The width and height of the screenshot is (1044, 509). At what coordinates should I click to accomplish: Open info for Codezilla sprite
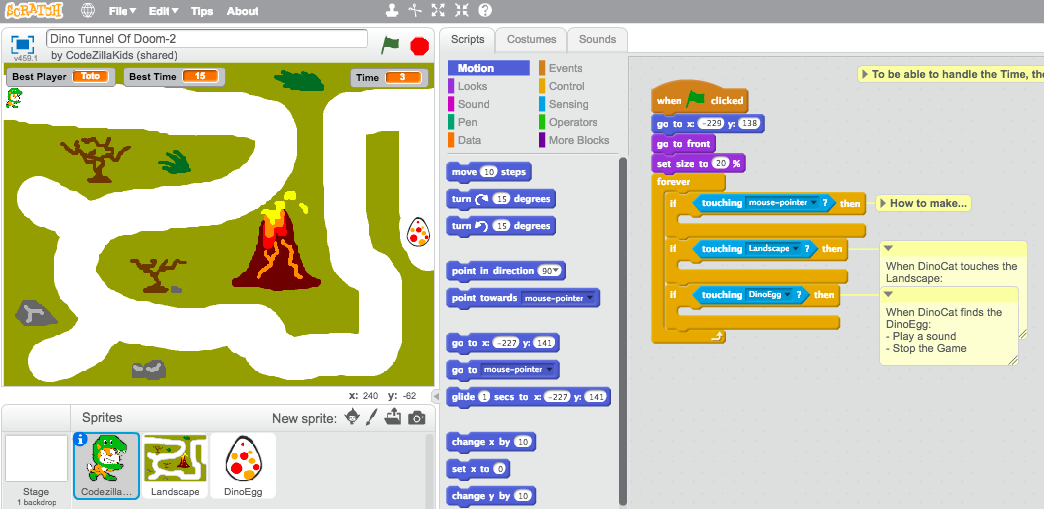pos(81,439)
